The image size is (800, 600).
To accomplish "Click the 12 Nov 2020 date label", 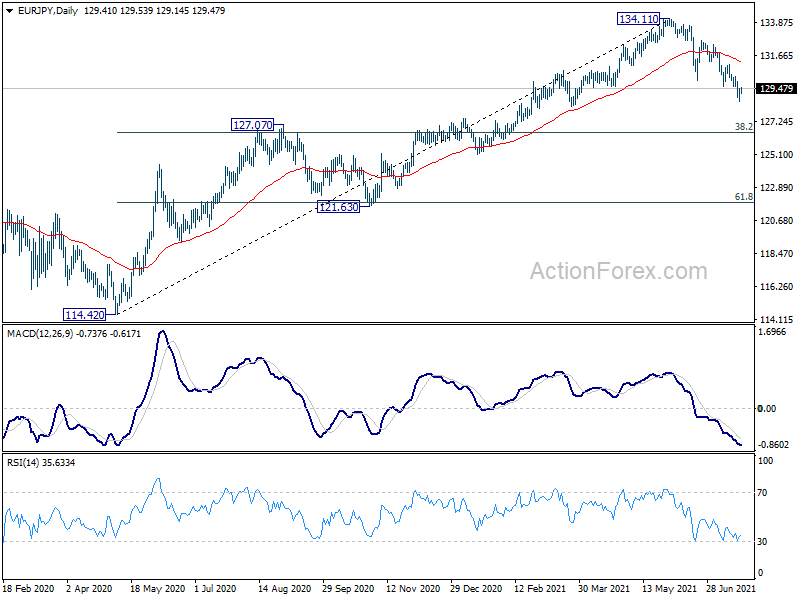I will pos(413,589).
